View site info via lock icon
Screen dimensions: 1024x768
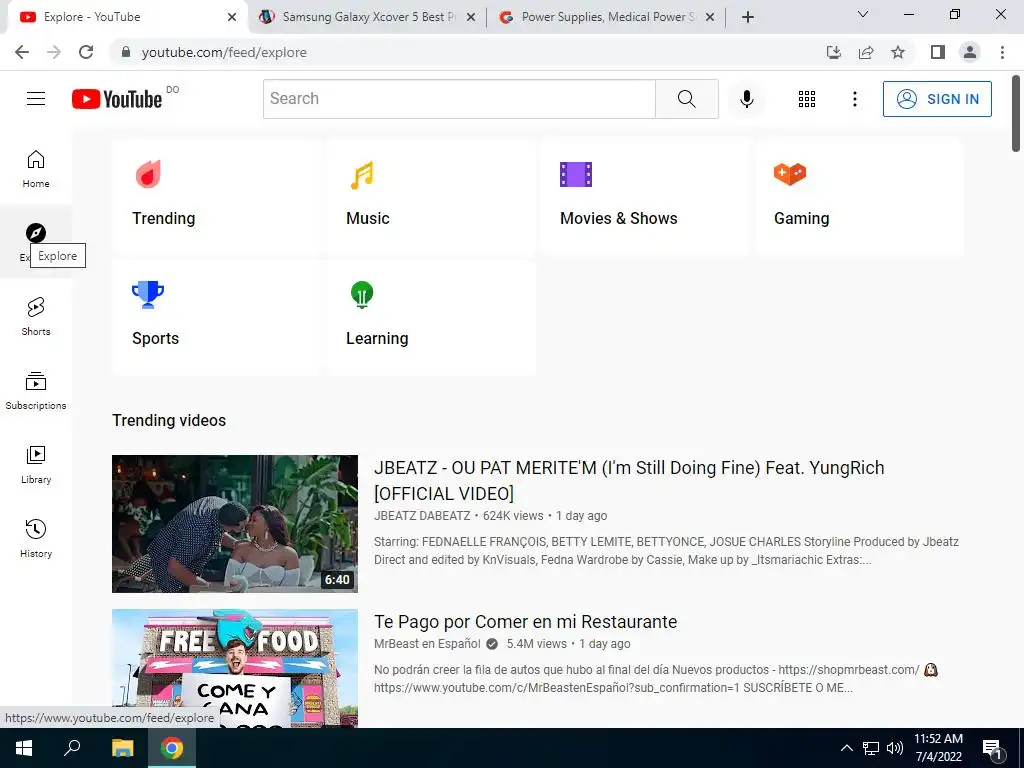pos(126,52)
